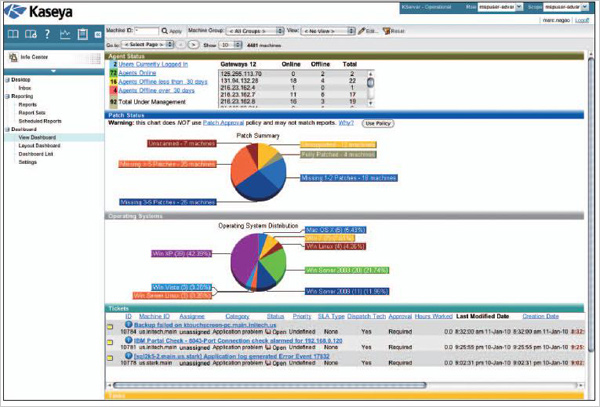This screenshot has width=600, height=407.
Task: Click Open status icon on ticket 10778
Action: (x=268, y=363)
